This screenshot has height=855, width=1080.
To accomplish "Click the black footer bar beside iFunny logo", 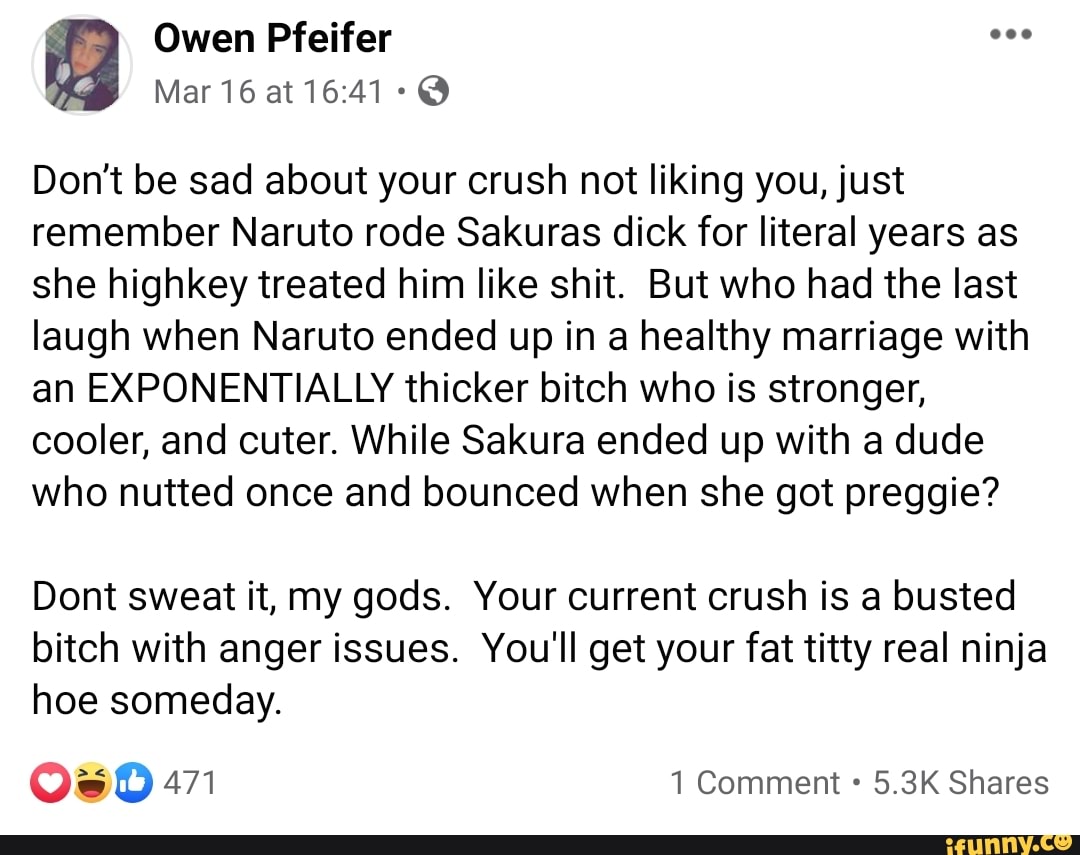I will click(450, 844).
